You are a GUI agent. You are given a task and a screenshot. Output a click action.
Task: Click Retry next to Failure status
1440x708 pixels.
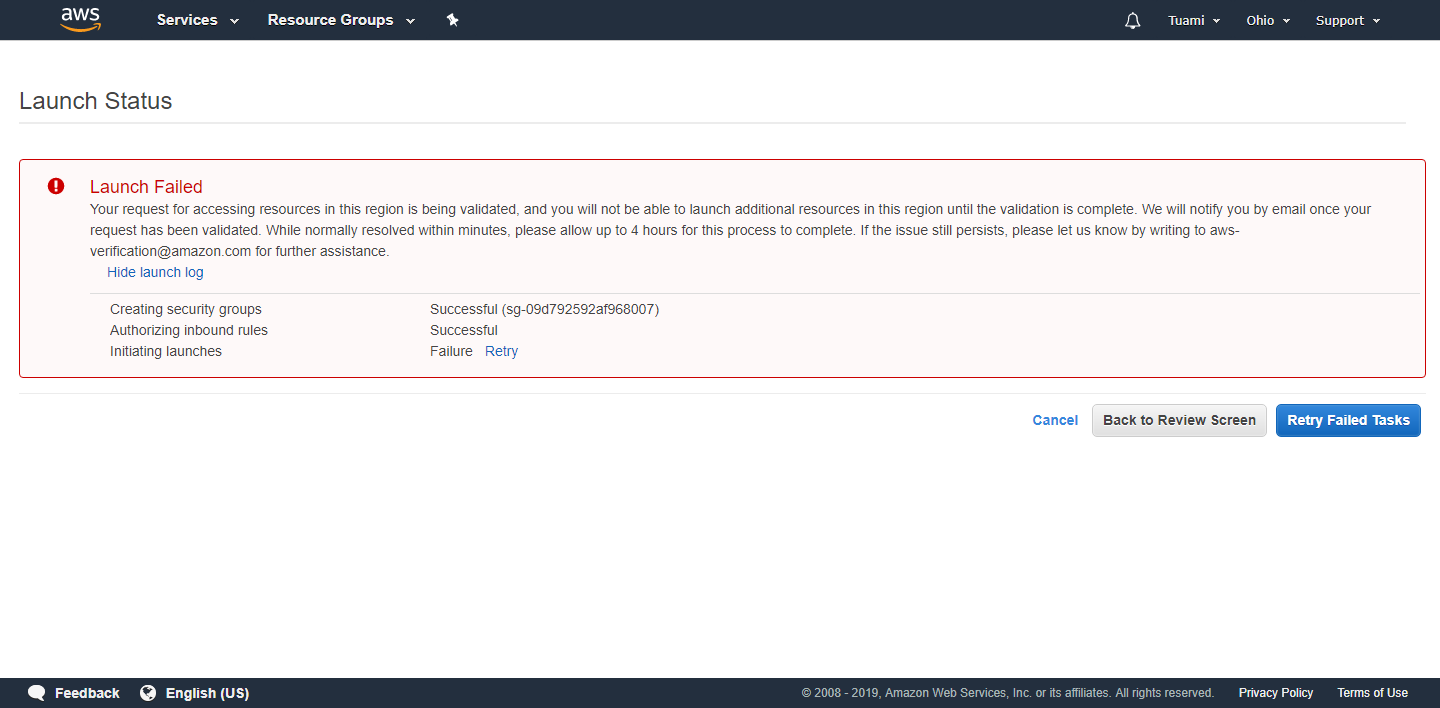pos(501,351)
